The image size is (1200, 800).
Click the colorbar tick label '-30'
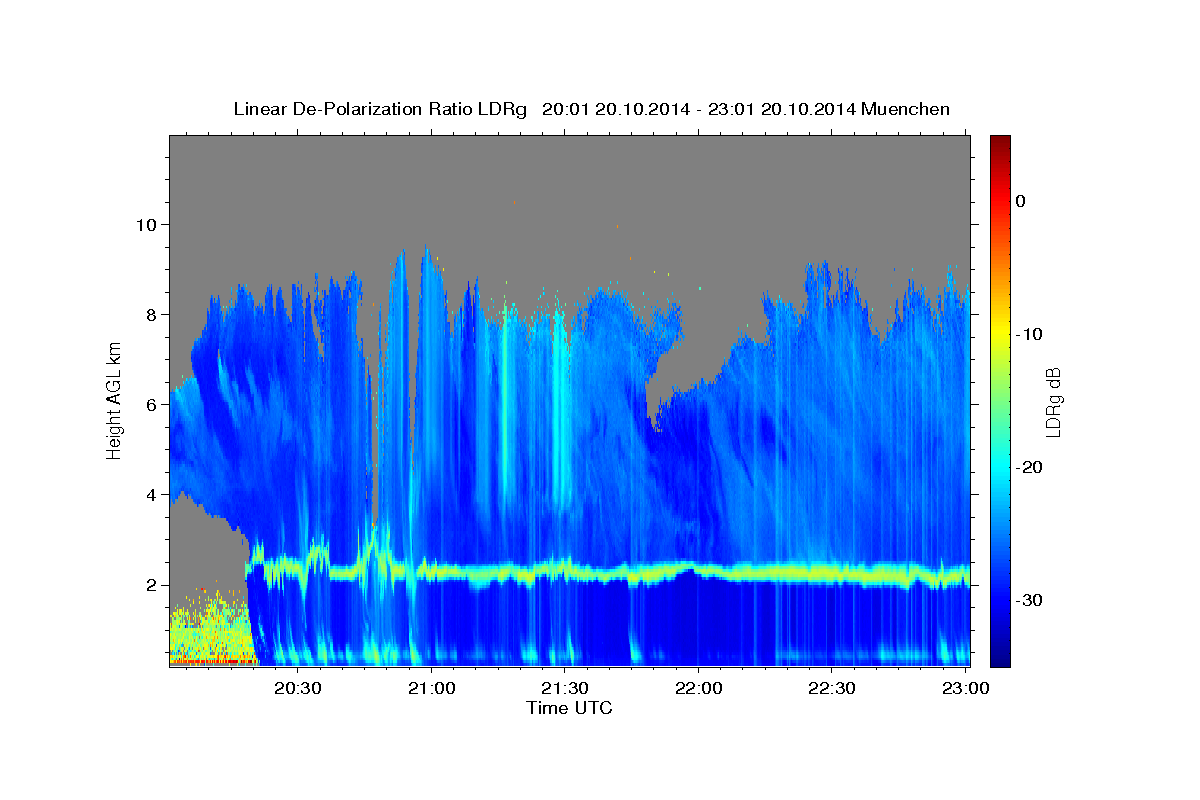click(1030, 600)
